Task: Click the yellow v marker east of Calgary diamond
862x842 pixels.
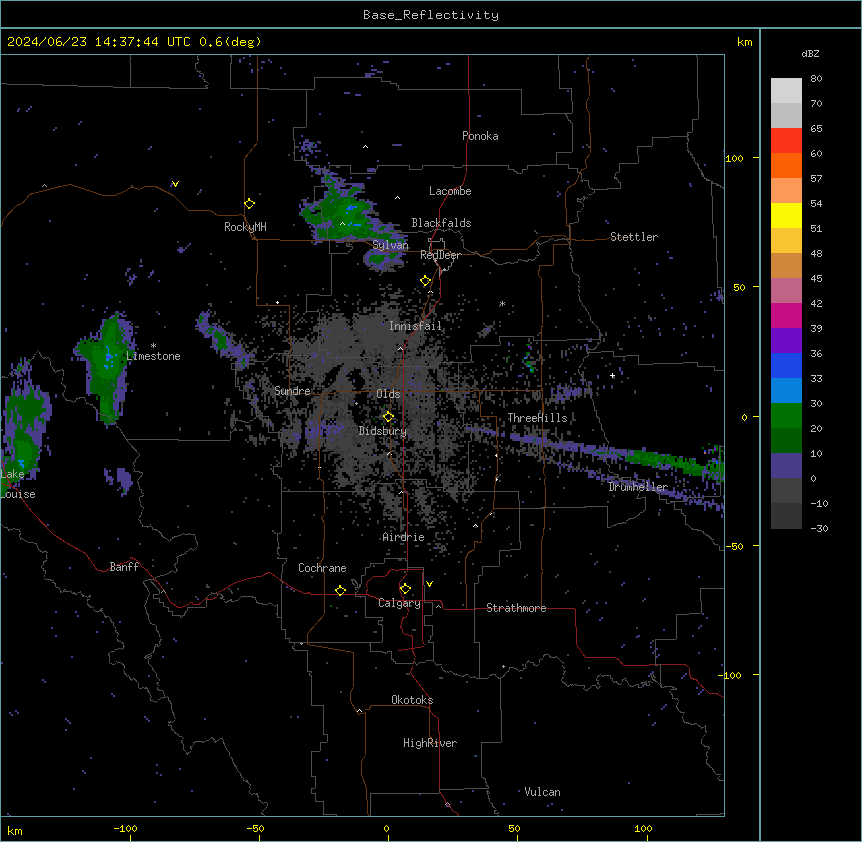Action: 429,584
